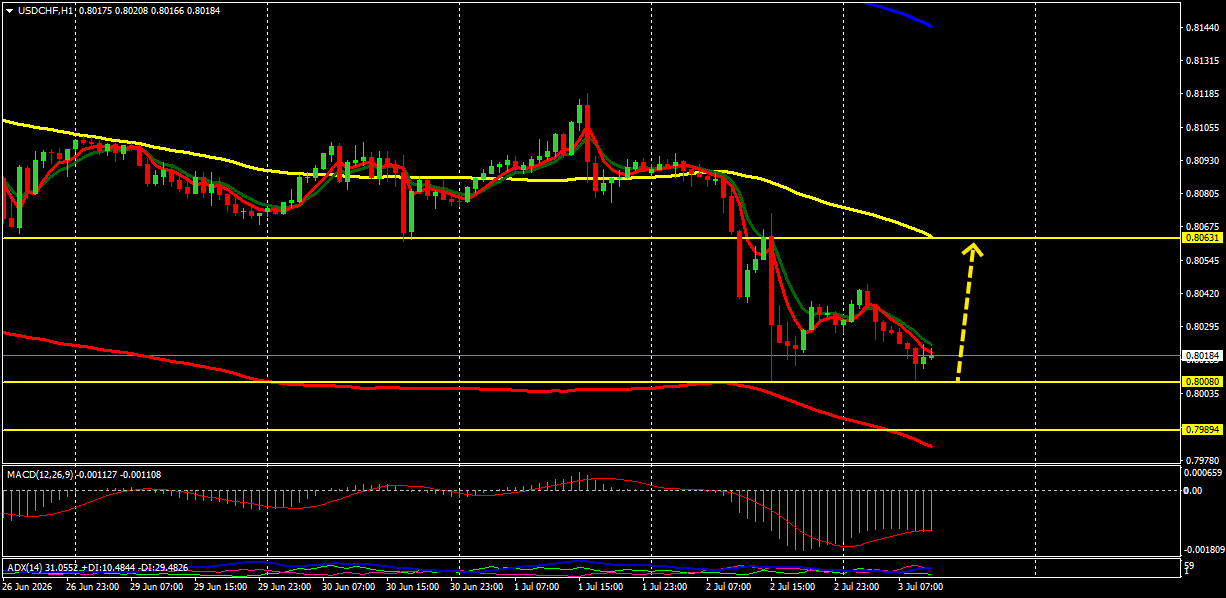Click the triangle icon beside USDCHF,H1 title

point(9,10)
